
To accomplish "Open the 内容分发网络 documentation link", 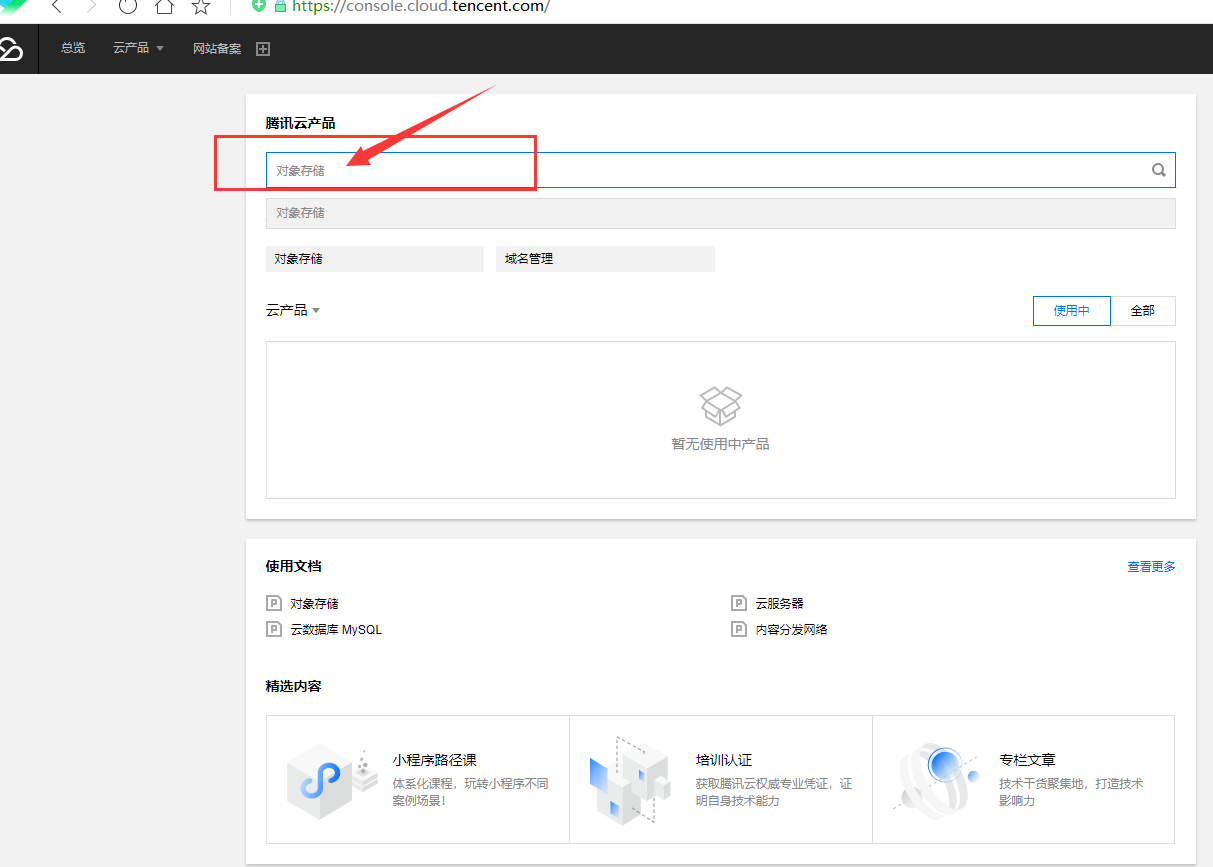I will (x=792, y=629).
